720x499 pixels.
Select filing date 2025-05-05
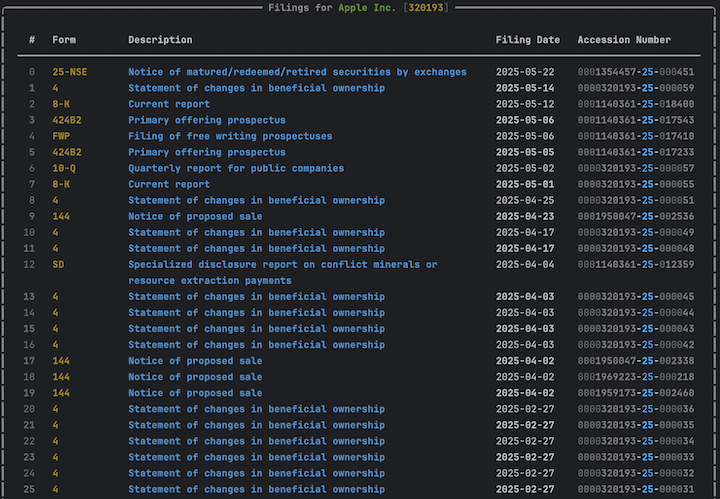pos(525,152)
